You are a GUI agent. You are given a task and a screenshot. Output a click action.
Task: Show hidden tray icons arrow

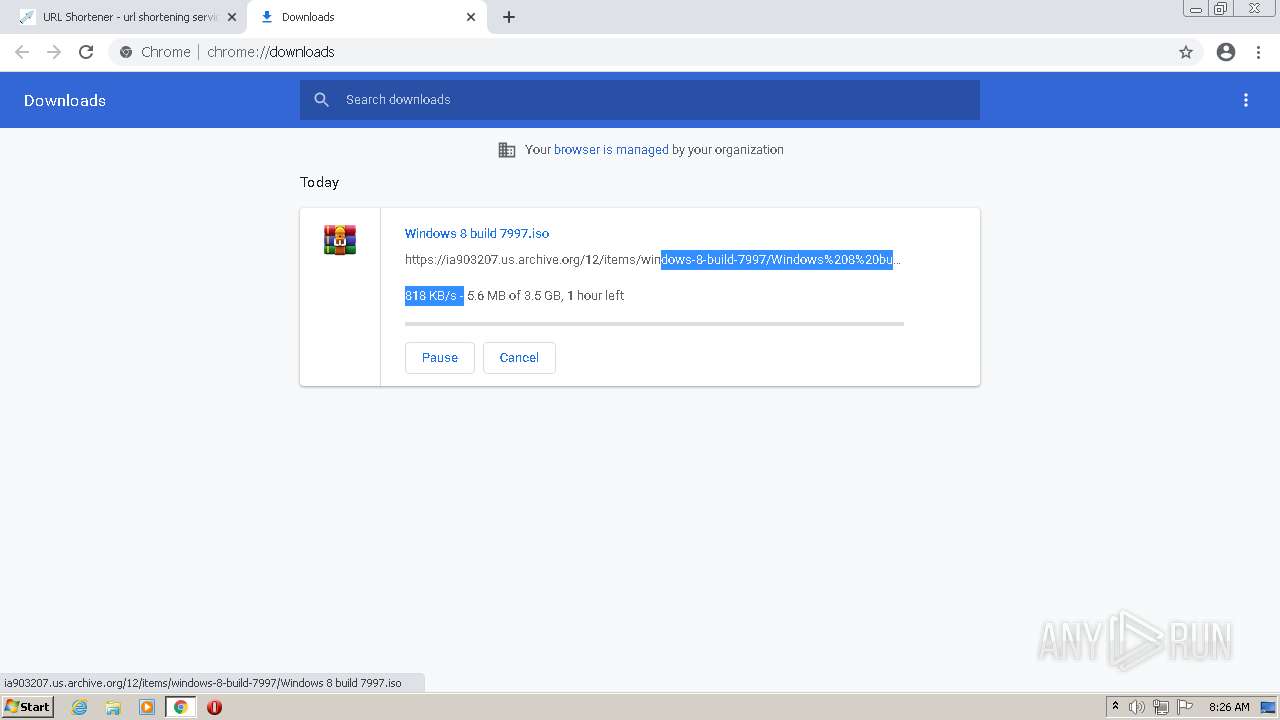click(1115, 707)
